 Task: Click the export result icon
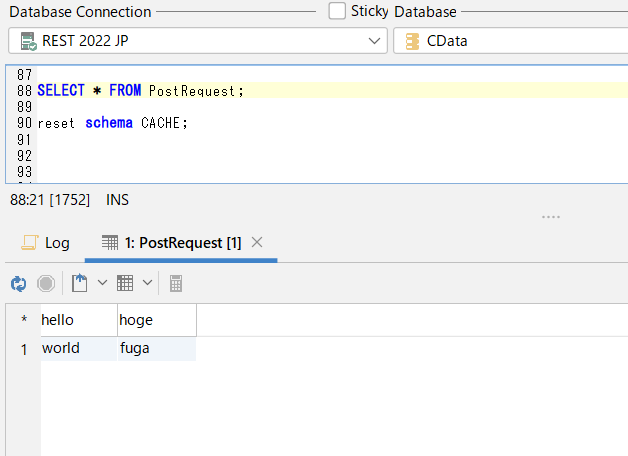[x=79, y=284]
